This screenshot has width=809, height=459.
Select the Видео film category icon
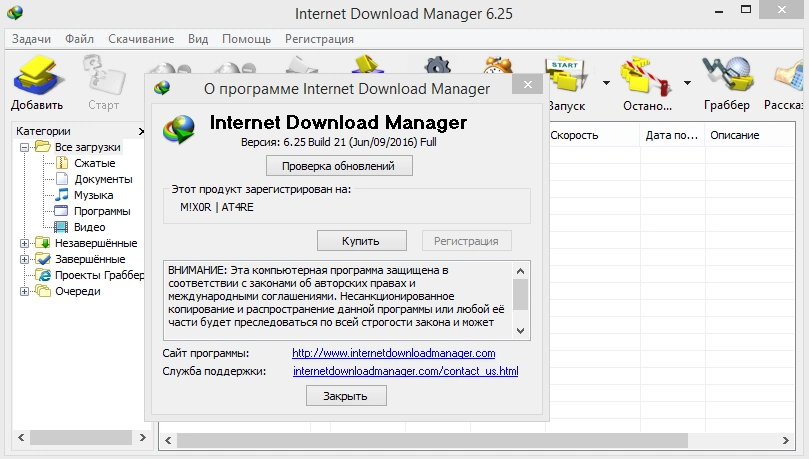pos(61,227)
